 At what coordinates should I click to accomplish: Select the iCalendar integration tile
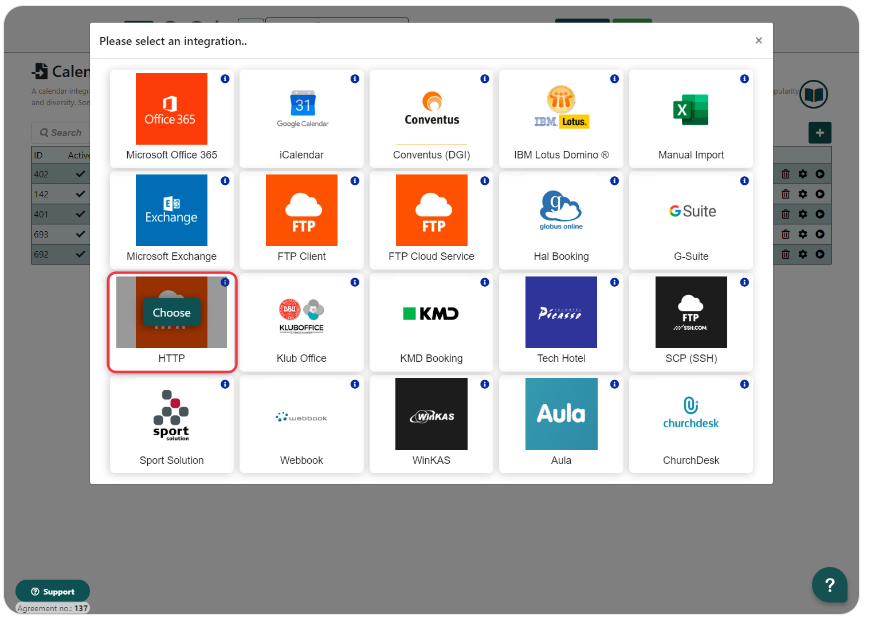tap(302, 118)
